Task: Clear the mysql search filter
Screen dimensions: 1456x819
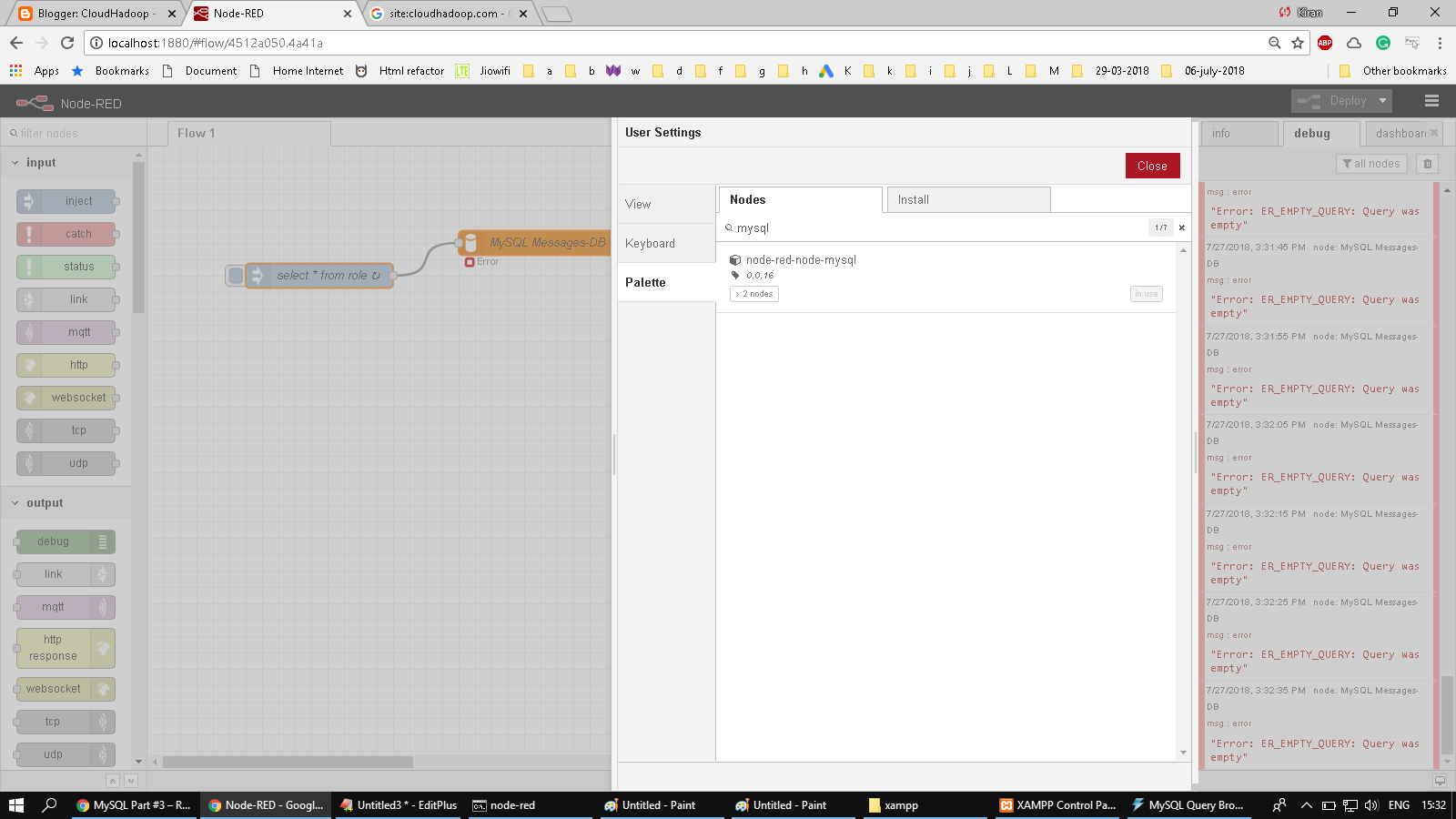Action: tap(1182, 227)
